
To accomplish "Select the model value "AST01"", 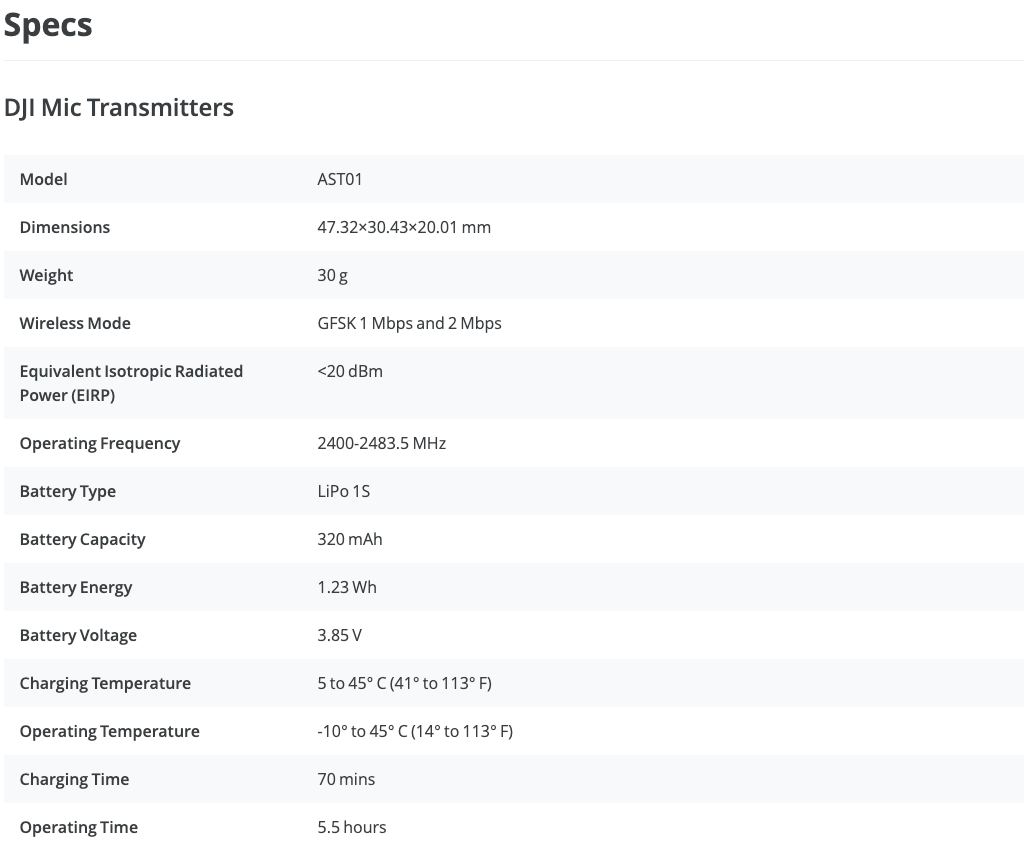I will pos(340,179).
